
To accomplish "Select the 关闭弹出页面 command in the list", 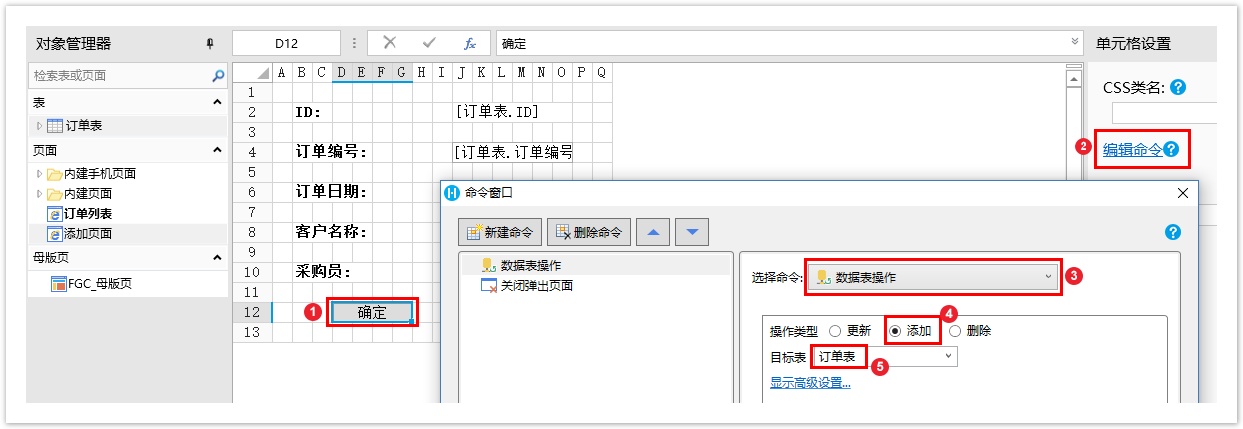I will click(536, 286).
